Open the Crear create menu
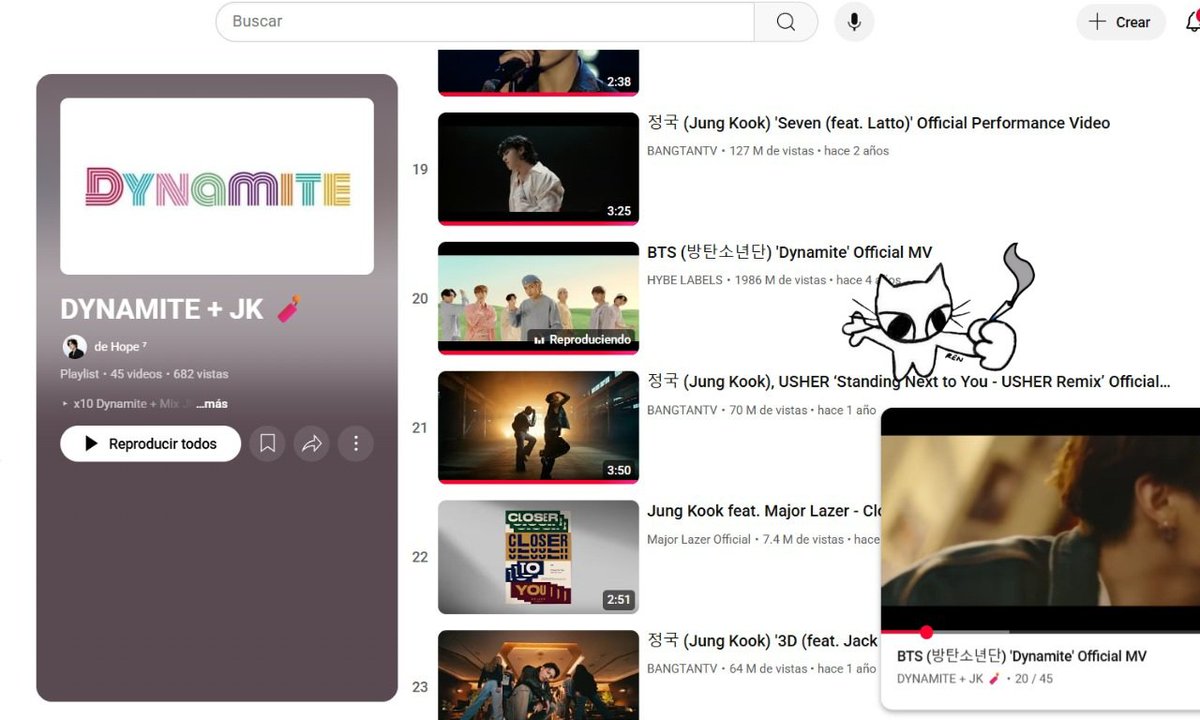This screenshot has width=1200, height=720. click(x=1121, y=22)
